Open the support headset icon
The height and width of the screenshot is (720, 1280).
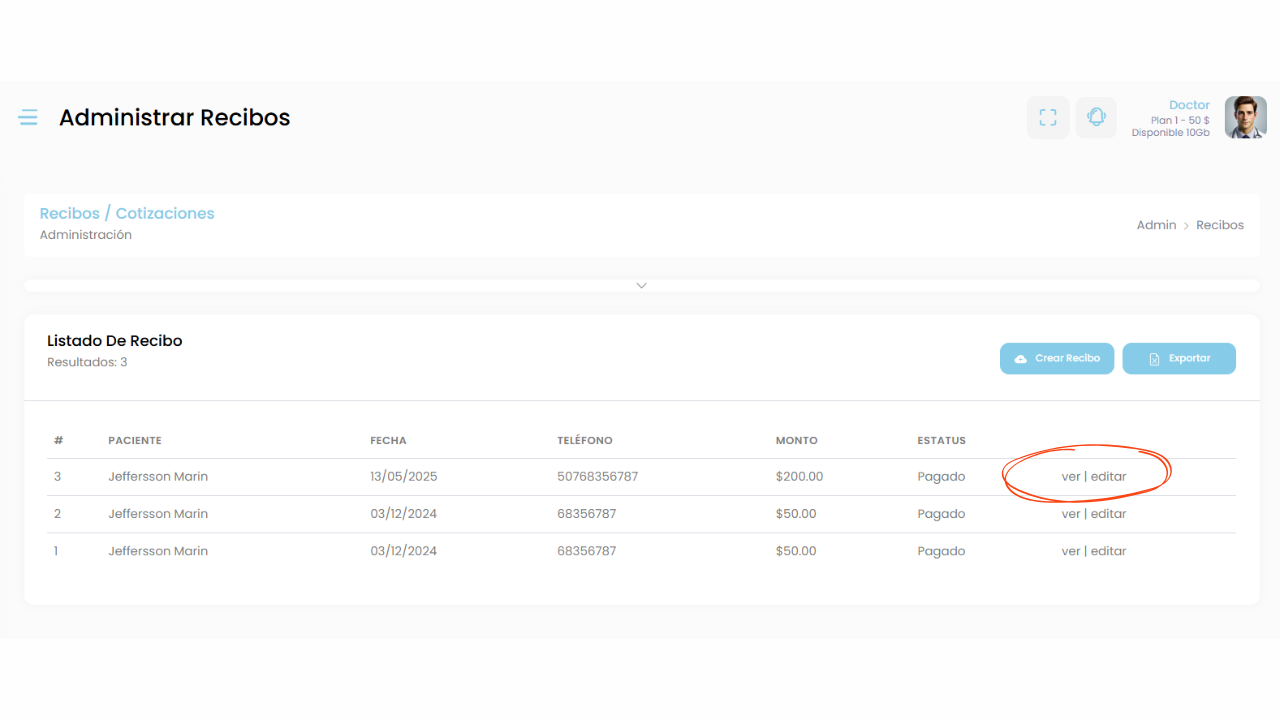[1096, 118]
